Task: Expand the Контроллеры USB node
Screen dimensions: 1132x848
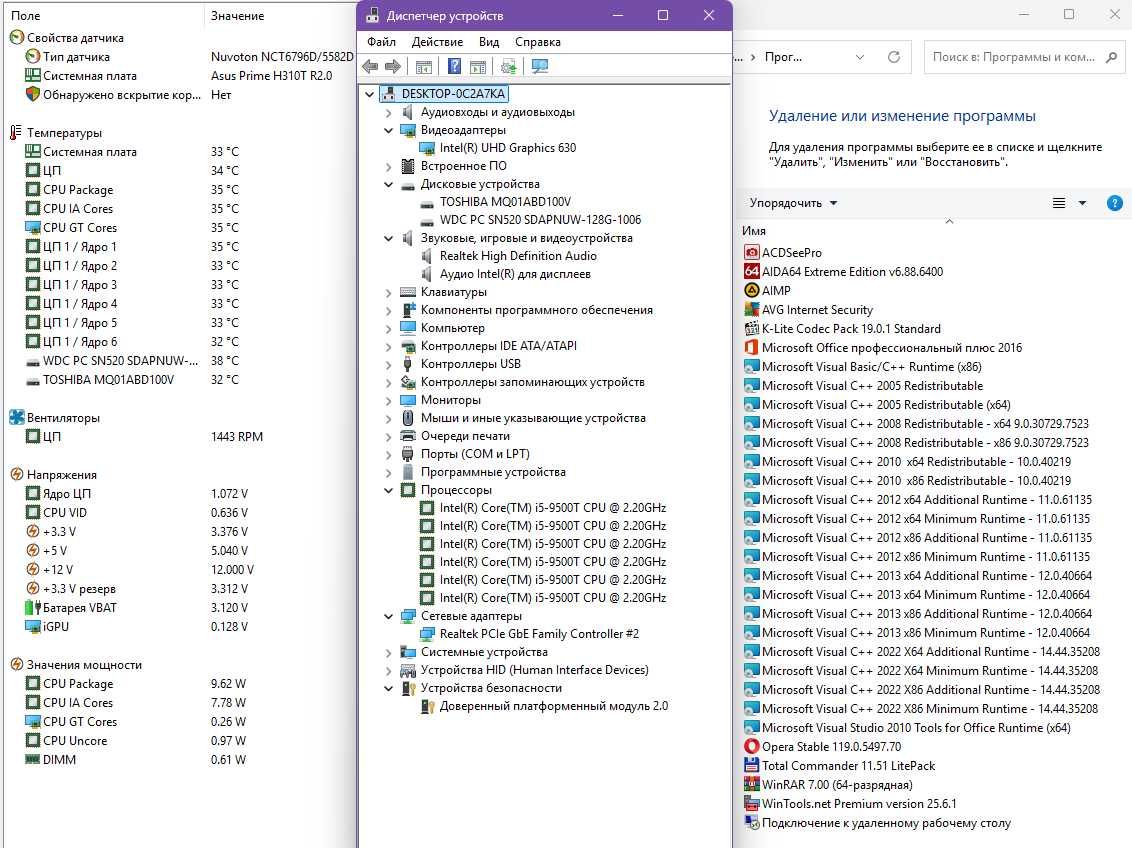Action: click(388, 364)
